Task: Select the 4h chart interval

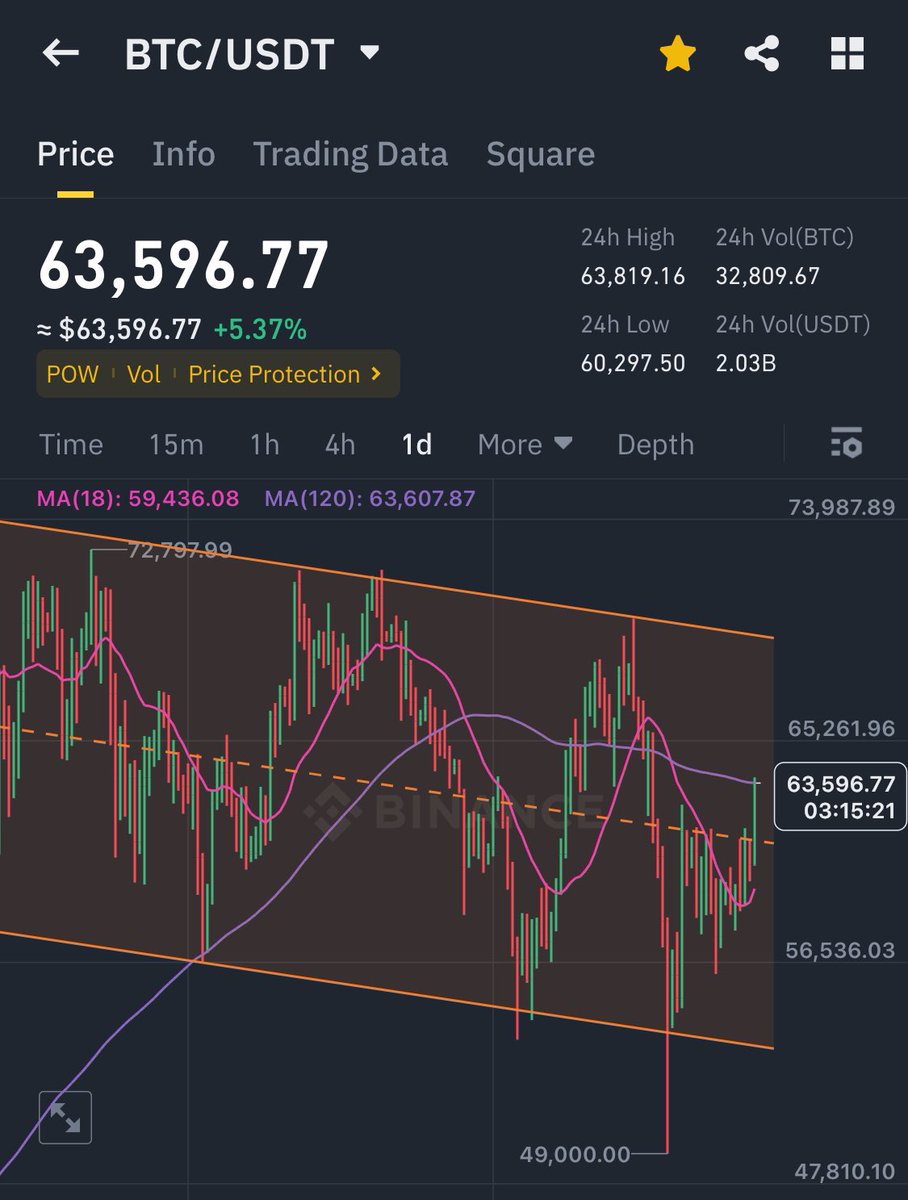Action: pos(340,444)
